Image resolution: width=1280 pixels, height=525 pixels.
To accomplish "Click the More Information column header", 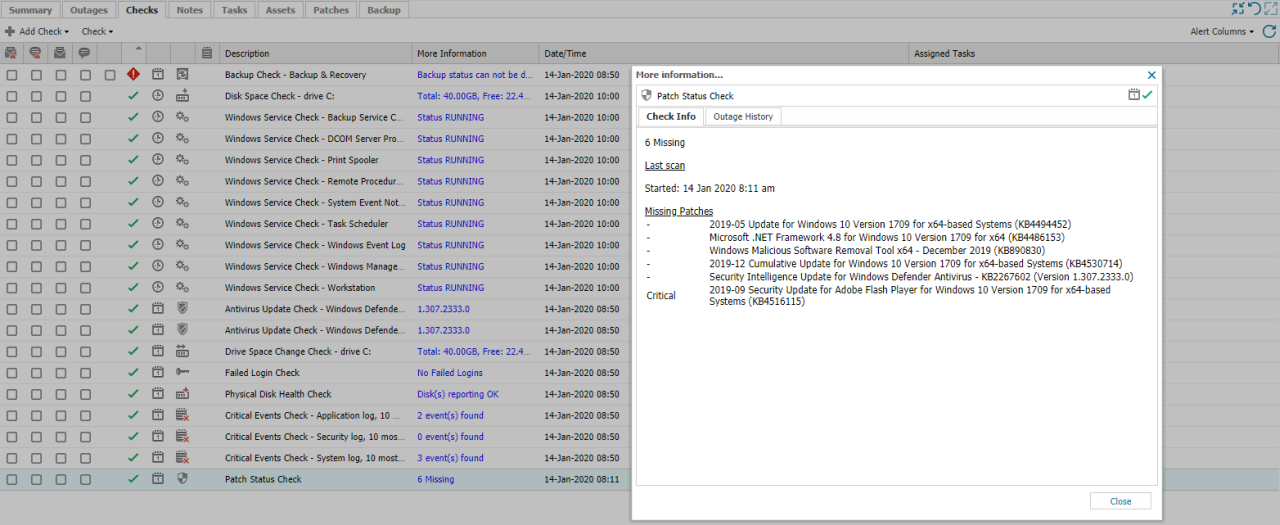I will [x=475, y=53].
